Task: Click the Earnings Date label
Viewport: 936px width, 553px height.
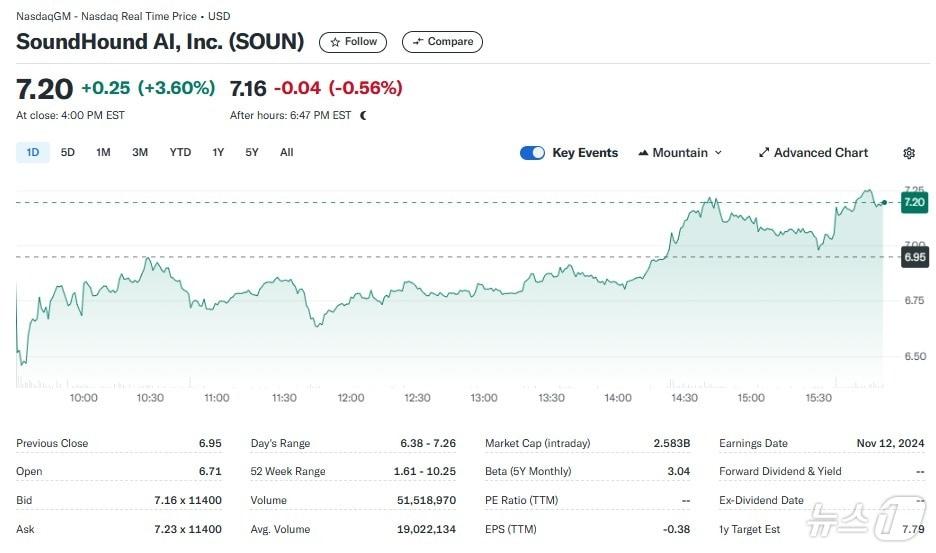Action: (753, 443)
